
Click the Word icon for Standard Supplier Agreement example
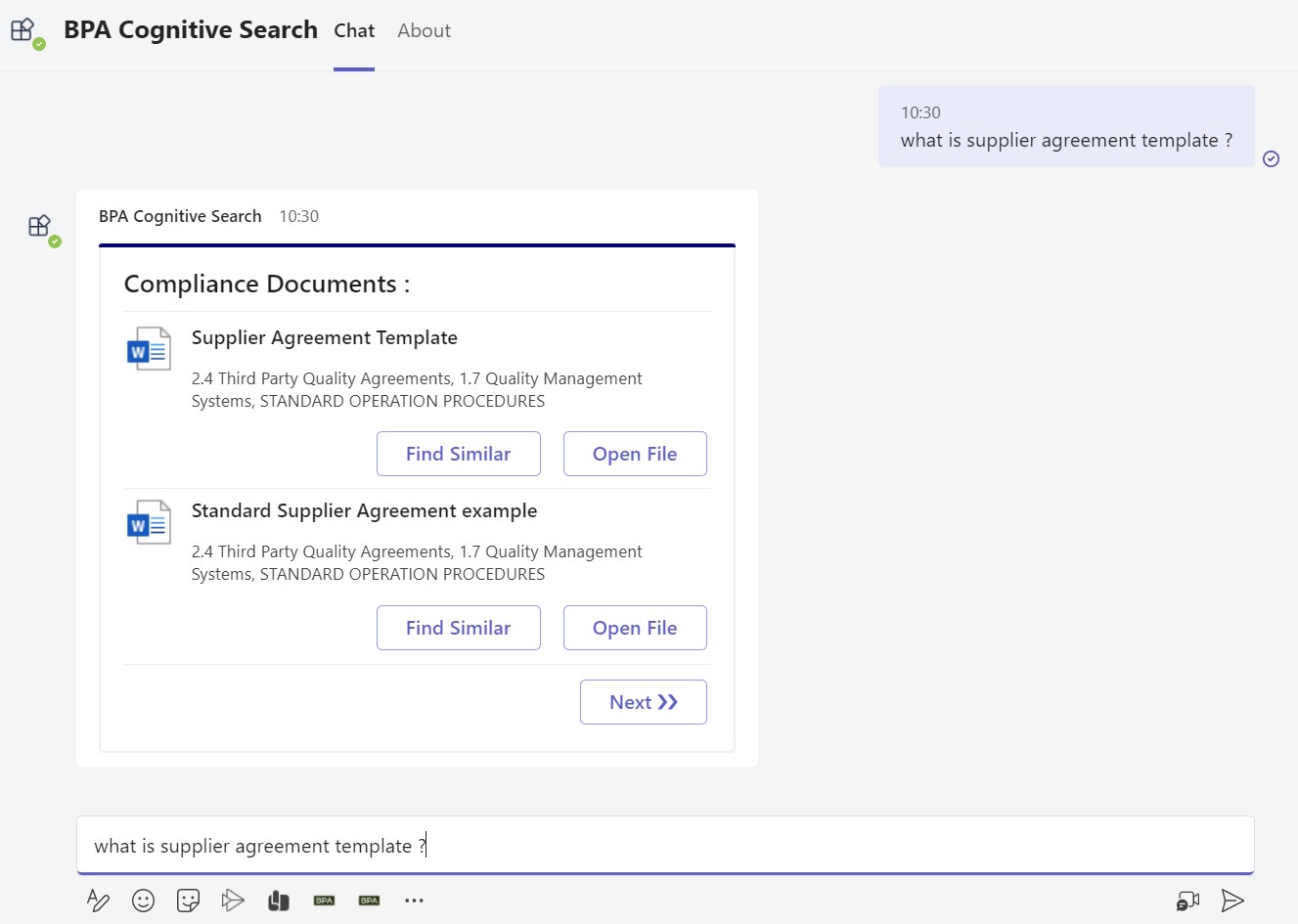tap(149, 522)
